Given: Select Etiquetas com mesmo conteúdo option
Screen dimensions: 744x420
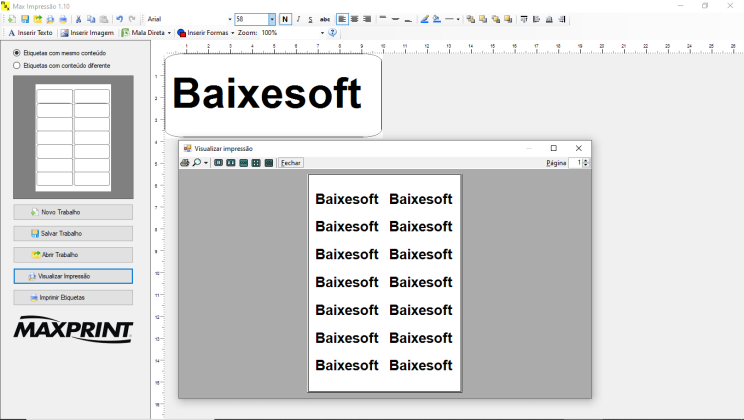Looking at the screenshot, I should point(60,53).
